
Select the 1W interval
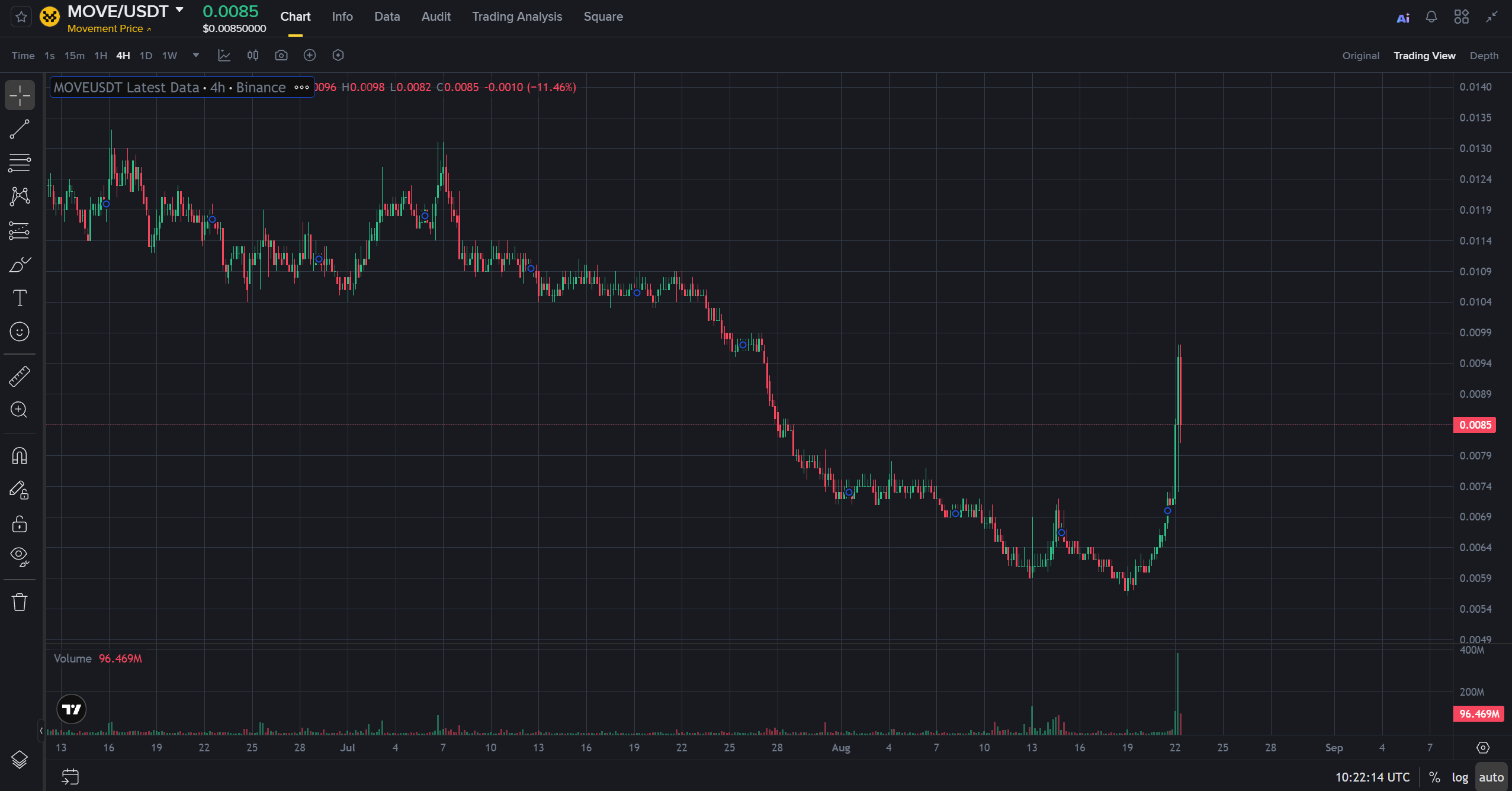[x=170, y=56]
